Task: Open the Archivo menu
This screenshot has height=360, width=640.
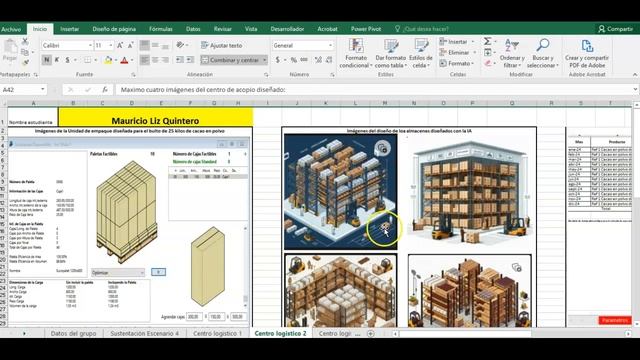Action: (x=11, y=29)
